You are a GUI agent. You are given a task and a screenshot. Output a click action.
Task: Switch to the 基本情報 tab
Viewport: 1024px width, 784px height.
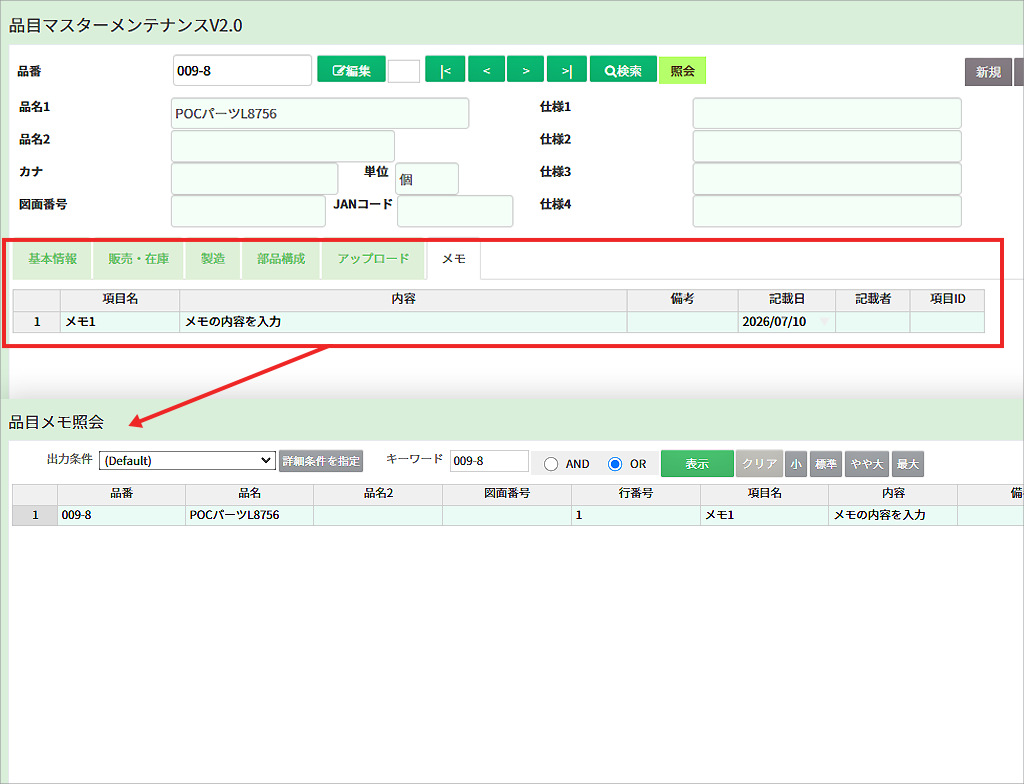[x=52, y=259]
